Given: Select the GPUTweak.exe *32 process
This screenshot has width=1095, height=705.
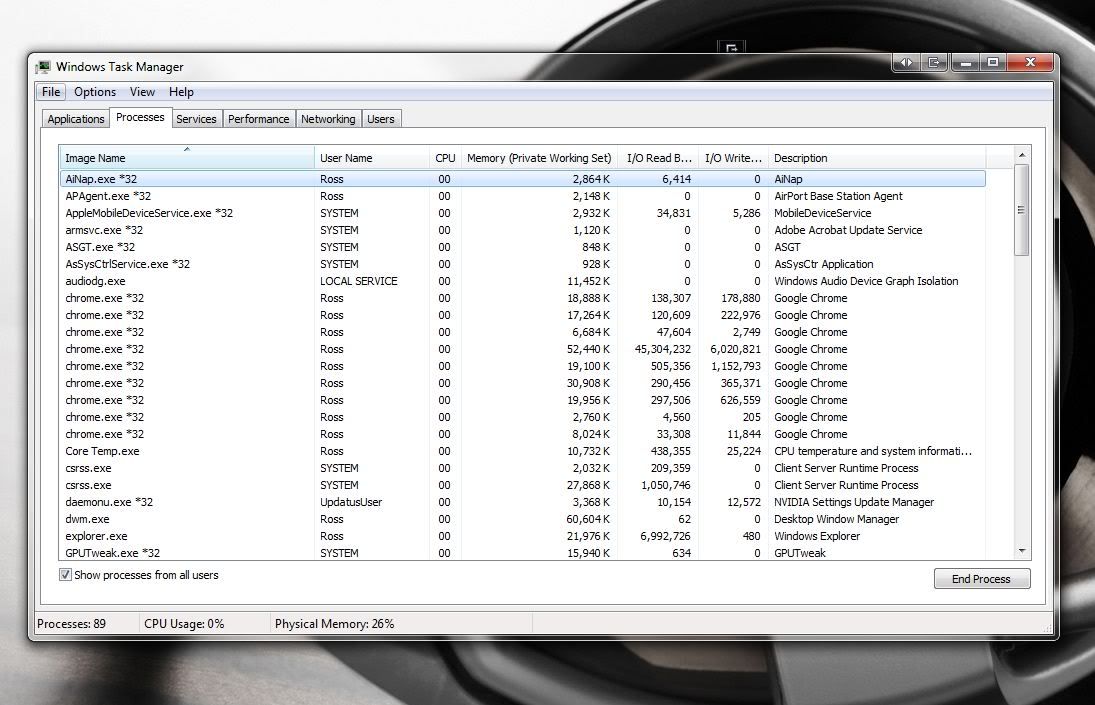Looking at the screenshot, I should [522, 553].
